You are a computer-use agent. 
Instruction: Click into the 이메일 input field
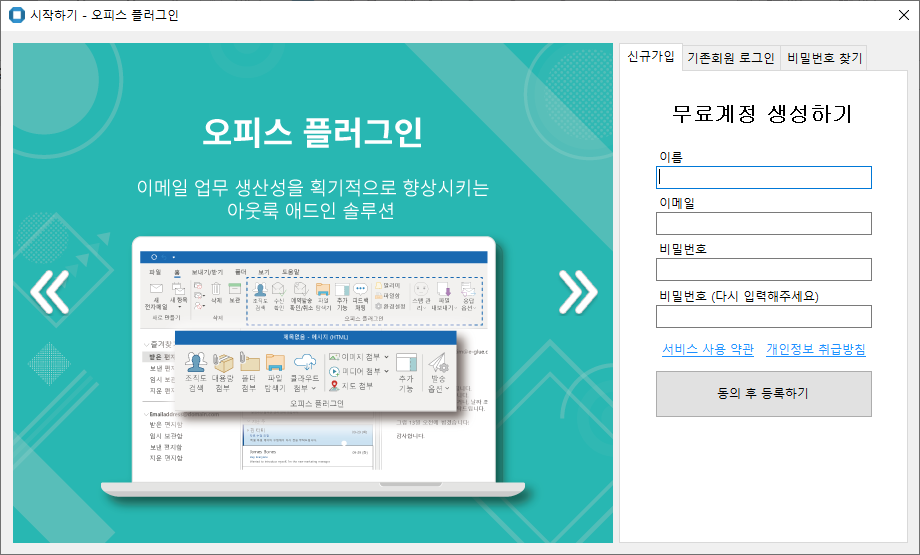763,224
